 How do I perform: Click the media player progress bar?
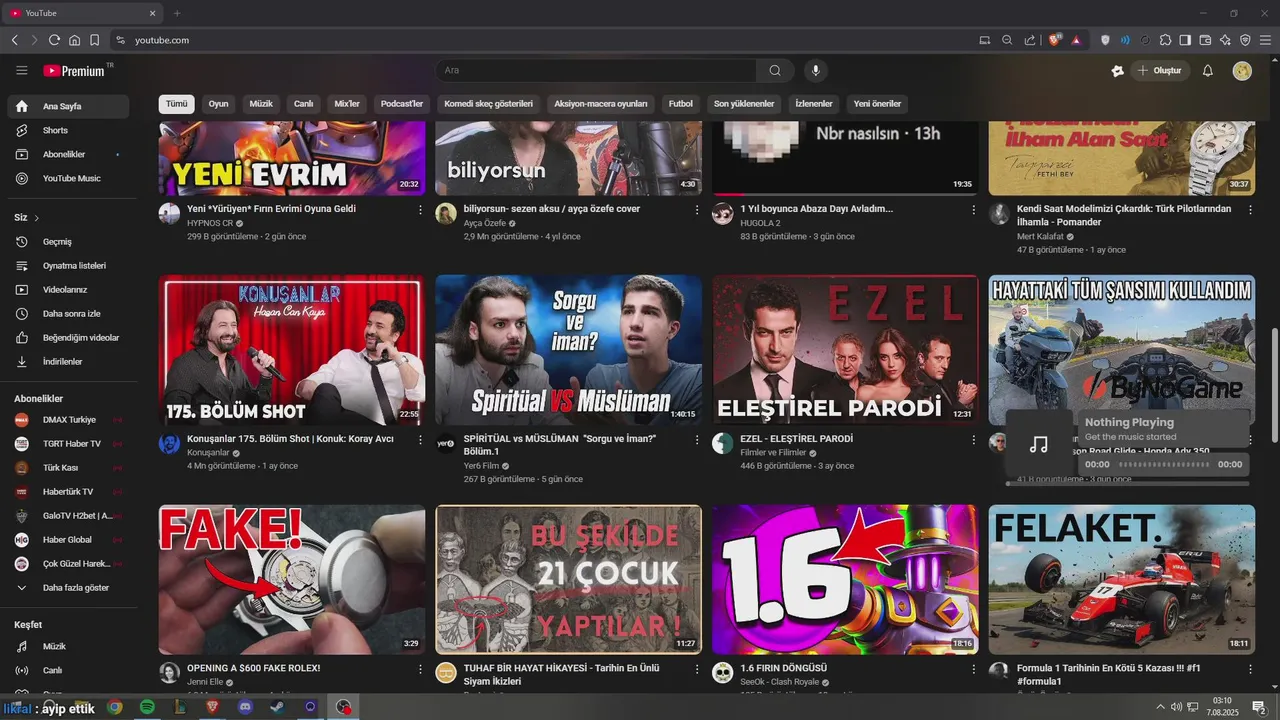(x=1128, y=484)
